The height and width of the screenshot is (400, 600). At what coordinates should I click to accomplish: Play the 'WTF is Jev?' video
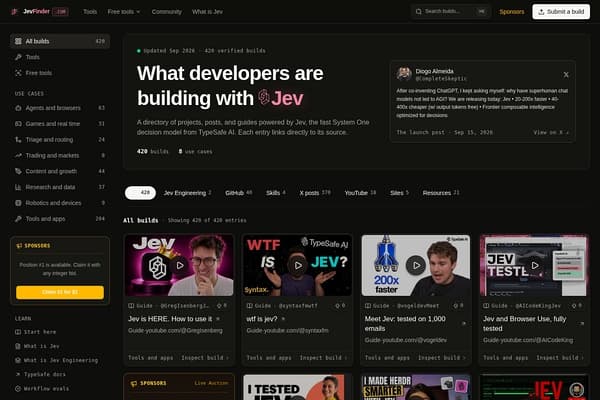tap(298, 265)
